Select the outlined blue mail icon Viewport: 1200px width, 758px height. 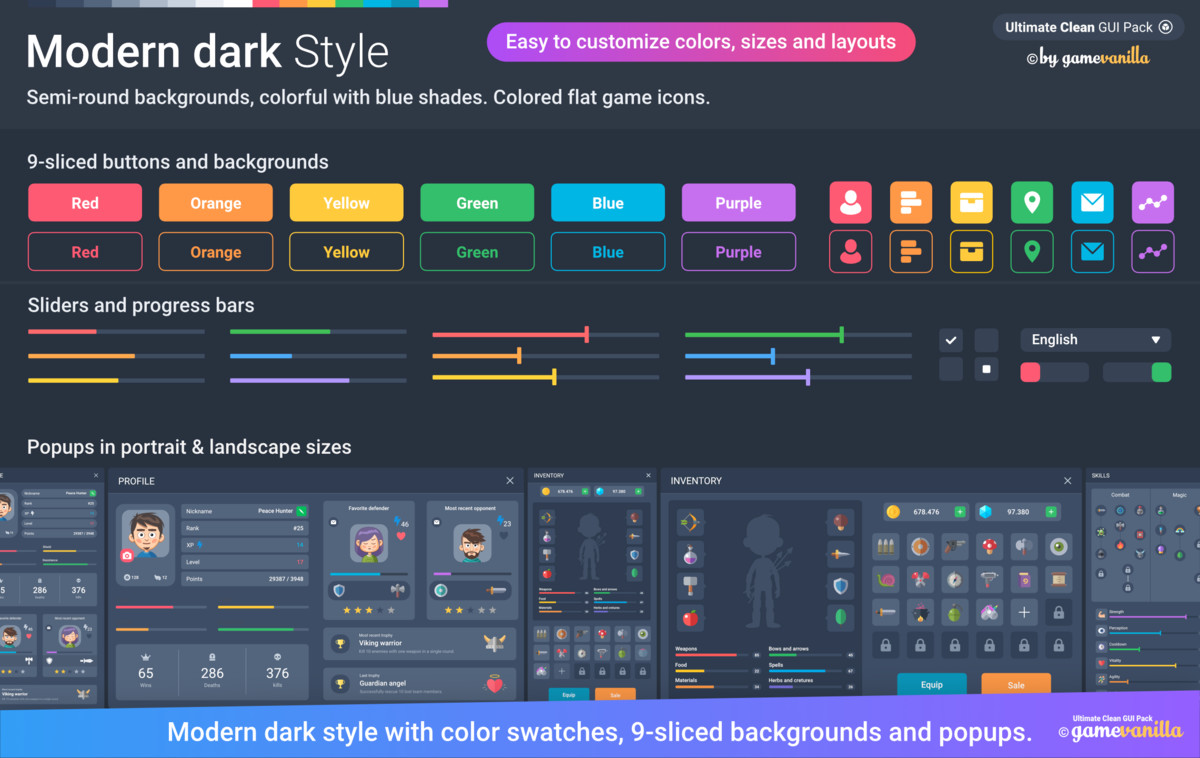click(x=1092, y=251)
